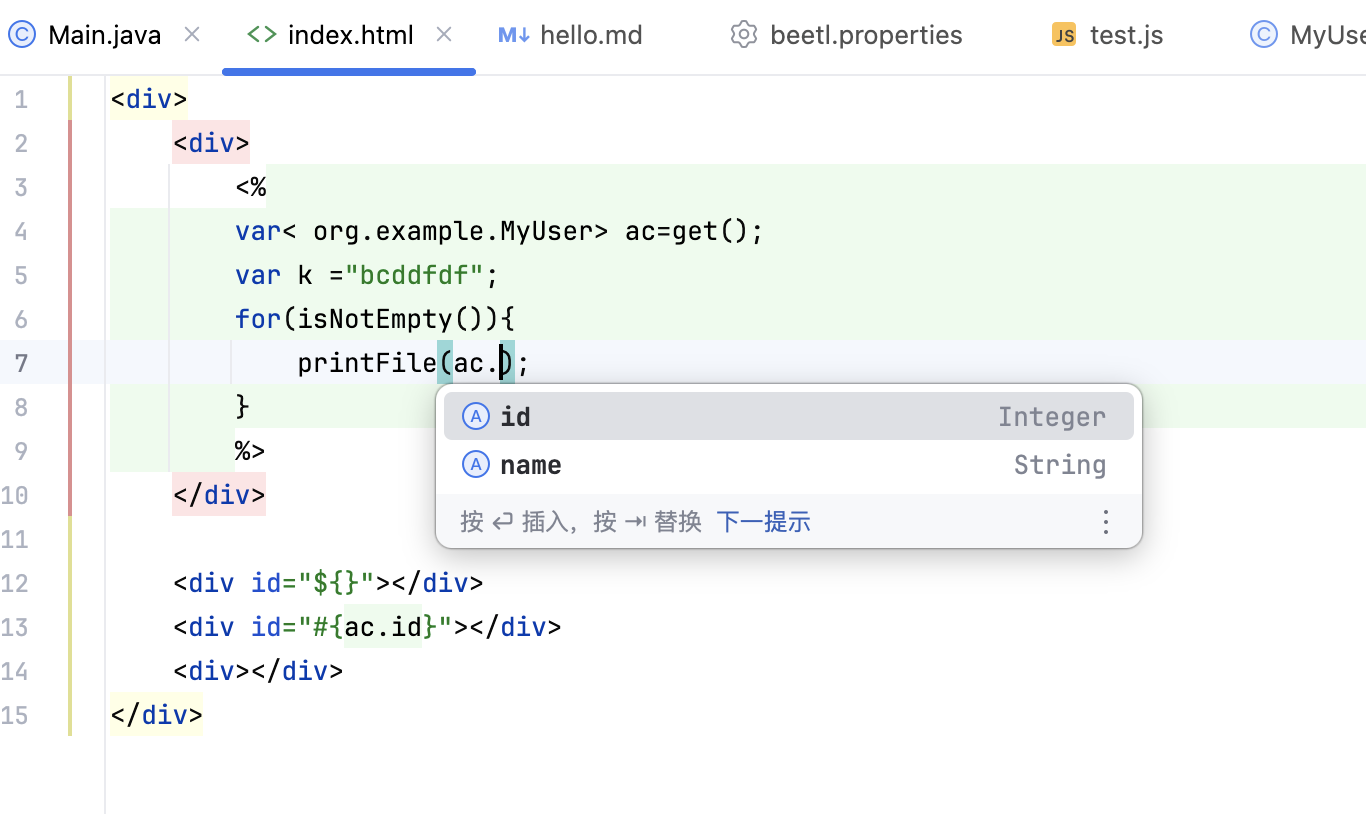Switch to the hello.md tab
Viewport: 1366px width, 814px height.
click(590, 36)
